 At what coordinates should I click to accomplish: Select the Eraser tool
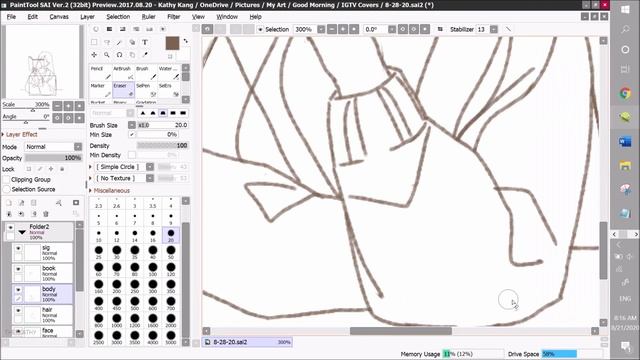123,90
